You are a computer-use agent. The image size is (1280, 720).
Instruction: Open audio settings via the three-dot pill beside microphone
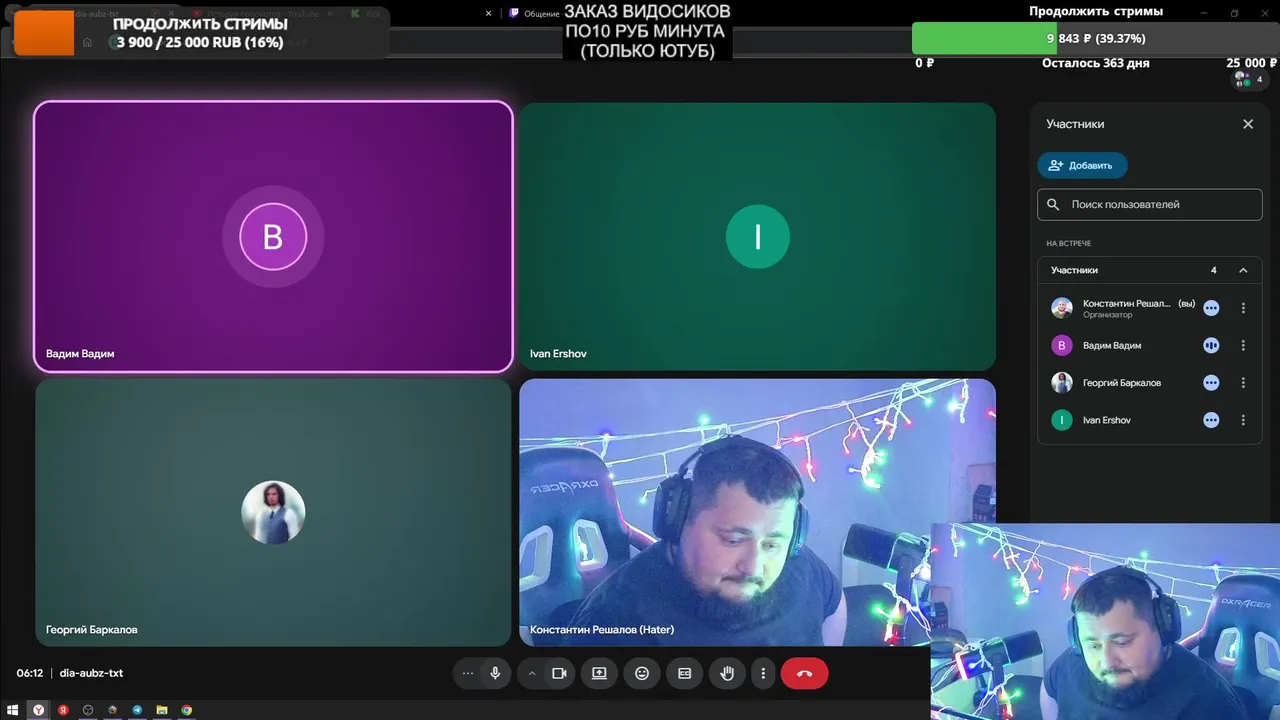point(467,673)
